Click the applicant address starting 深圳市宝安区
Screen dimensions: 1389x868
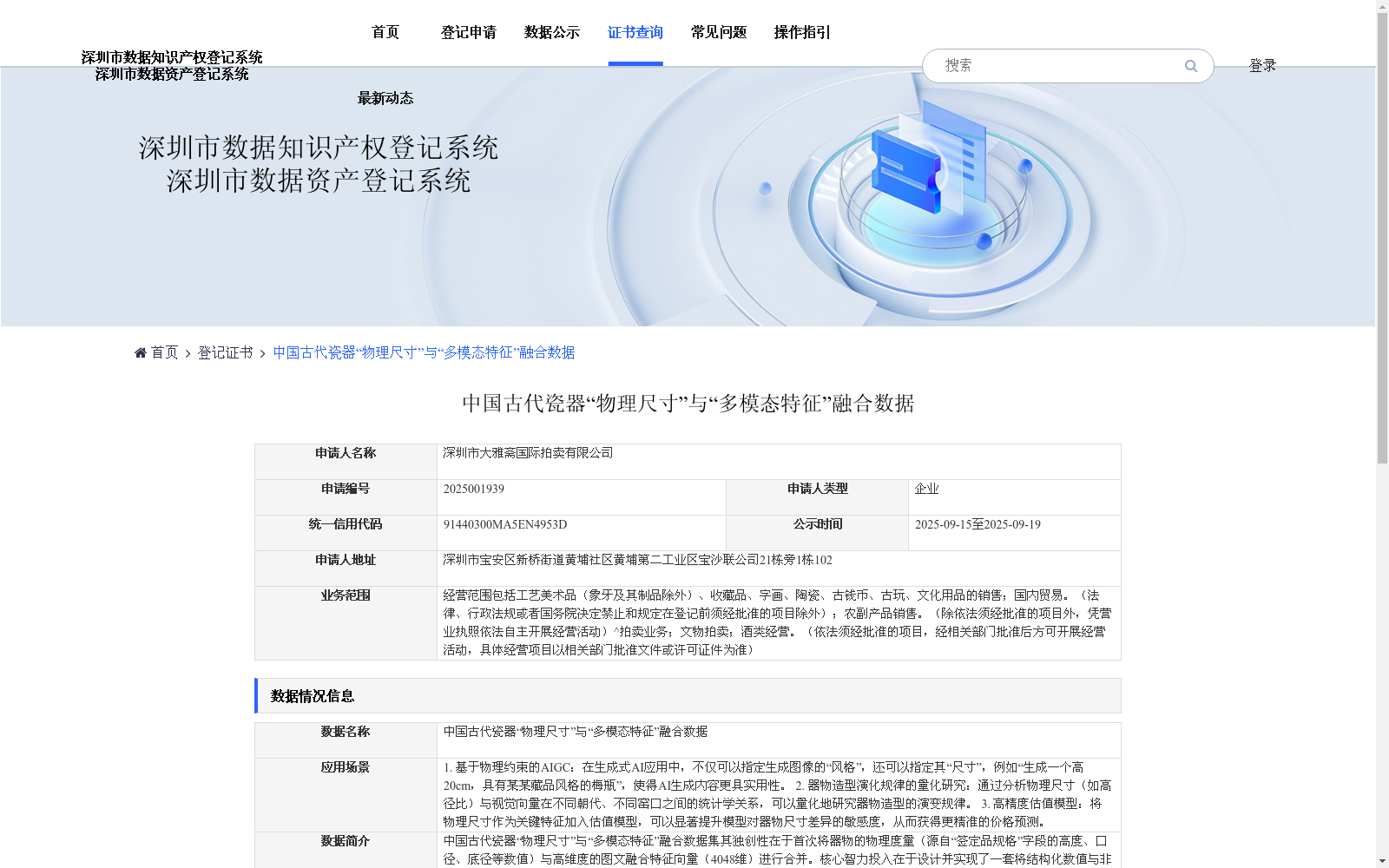637,560
